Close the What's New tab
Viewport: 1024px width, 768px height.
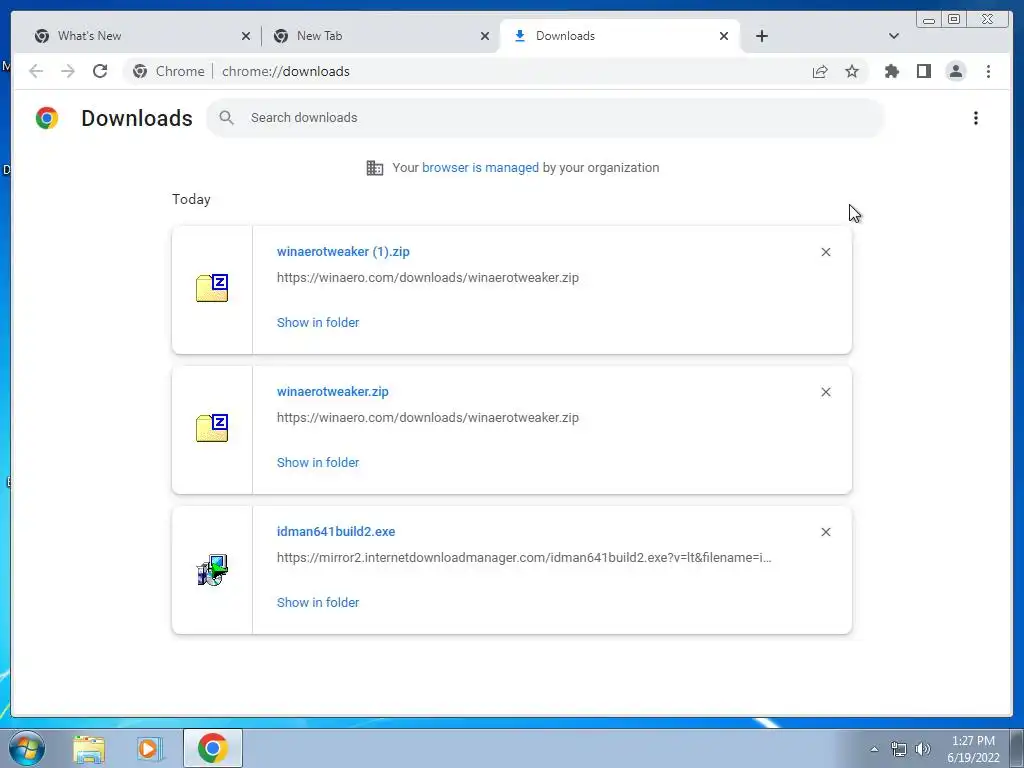click(246, 37)
